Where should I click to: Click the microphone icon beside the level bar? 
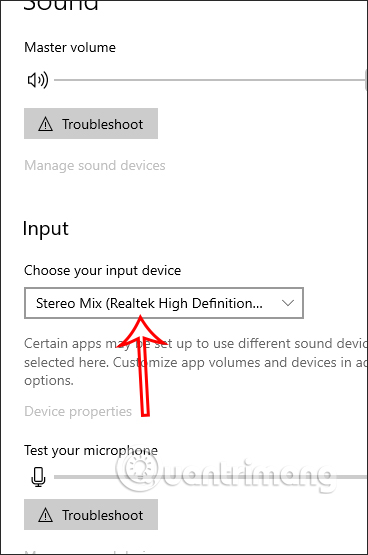click(x=38, y=477)
